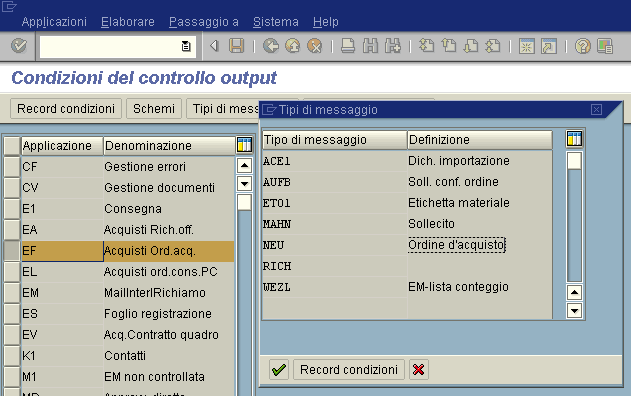The image size is (631, 396).
Task: Click down arrow in dialog table scrollbar
Action: tap(574, 311)
